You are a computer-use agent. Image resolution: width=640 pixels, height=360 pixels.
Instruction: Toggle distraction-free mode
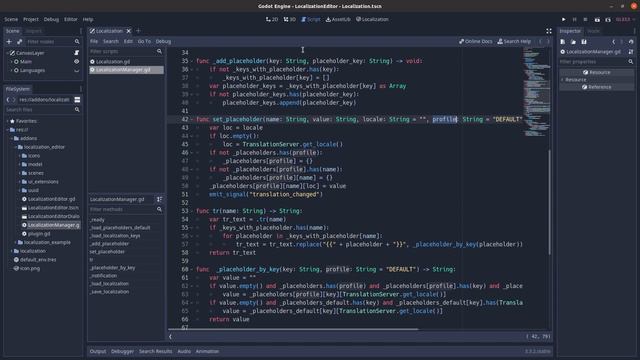point(549,31)
